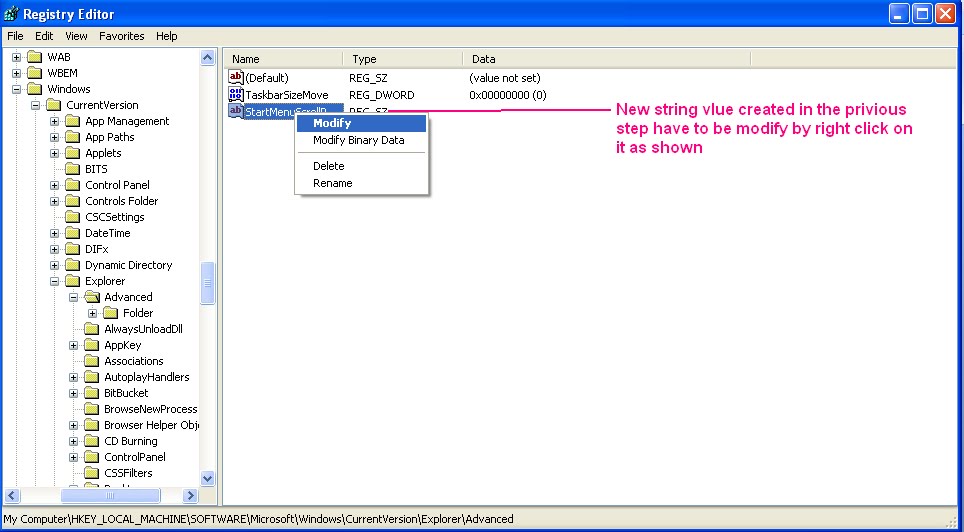
Task: Select the TaskbarSizeMove value name
Action: click(286, 95)
